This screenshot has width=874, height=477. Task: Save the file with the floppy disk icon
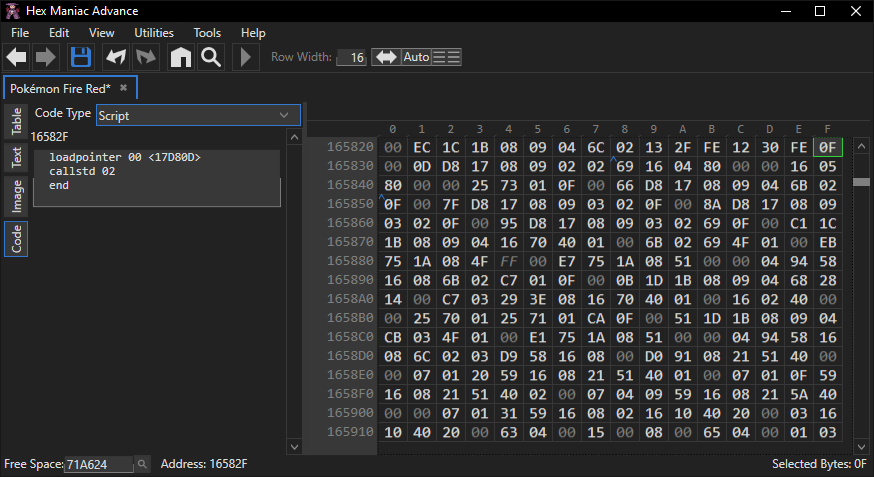click(81, 57)
